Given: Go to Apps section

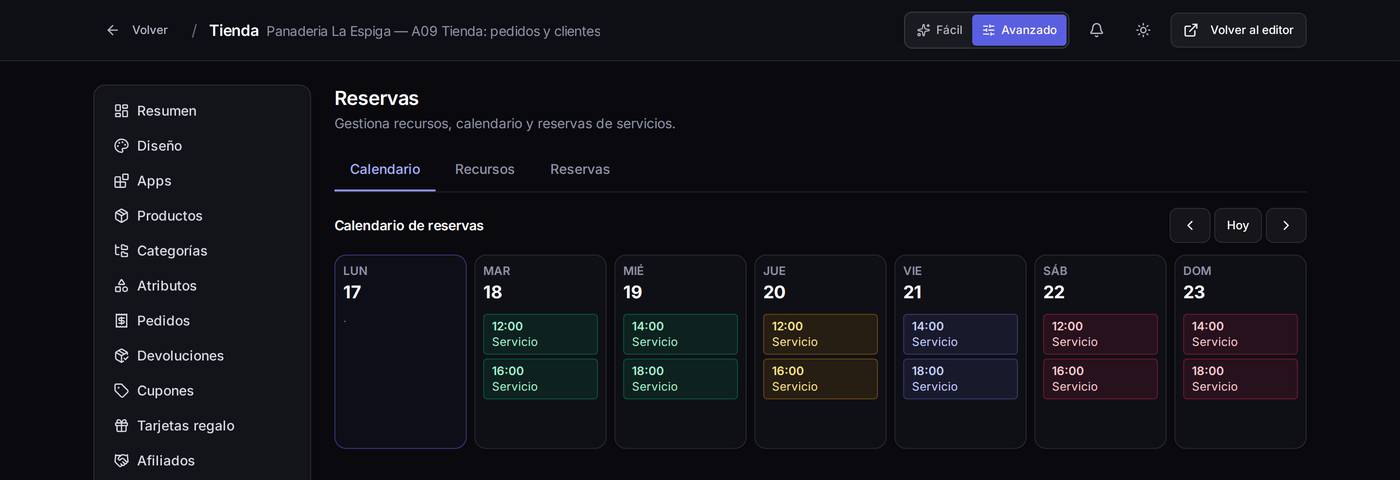Looking at the screenshot, I should (x=202, y=181).
